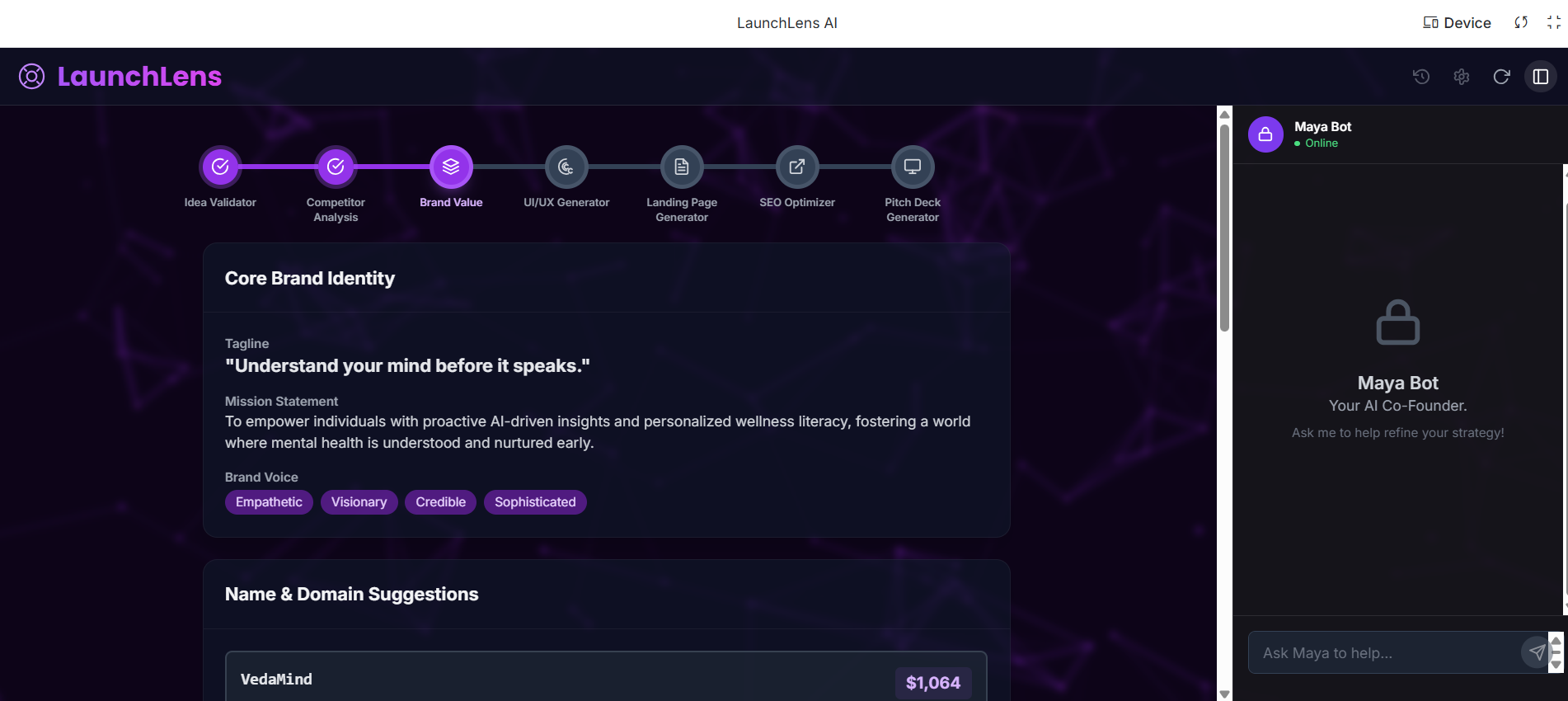Click the Mission Statement label

coord(281,402)
